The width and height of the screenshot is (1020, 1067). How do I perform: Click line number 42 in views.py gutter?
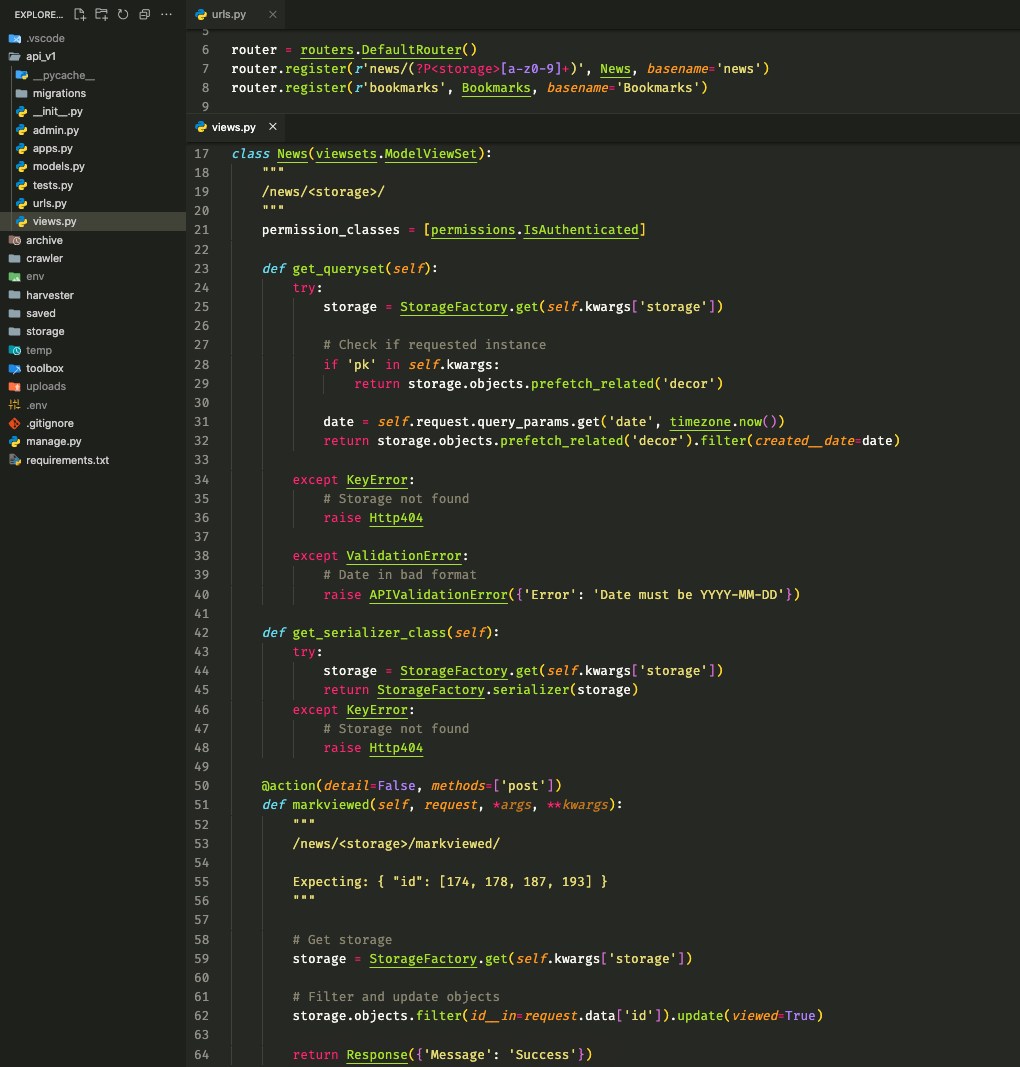point(201,633)
